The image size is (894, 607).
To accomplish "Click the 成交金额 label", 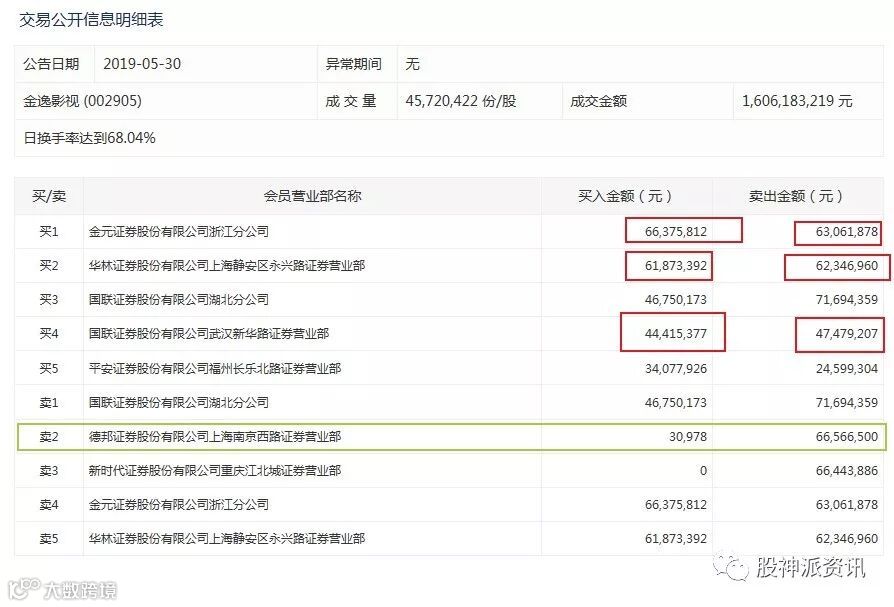I will tap(599, 101).
